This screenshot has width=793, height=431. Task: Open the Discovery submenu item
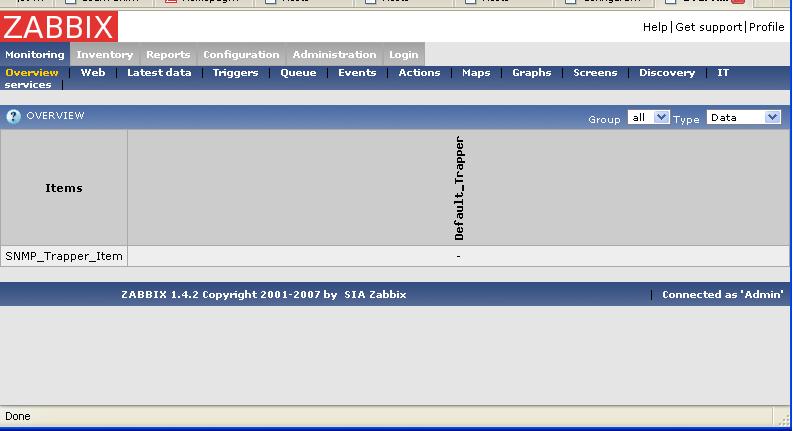tap(667, 72)
